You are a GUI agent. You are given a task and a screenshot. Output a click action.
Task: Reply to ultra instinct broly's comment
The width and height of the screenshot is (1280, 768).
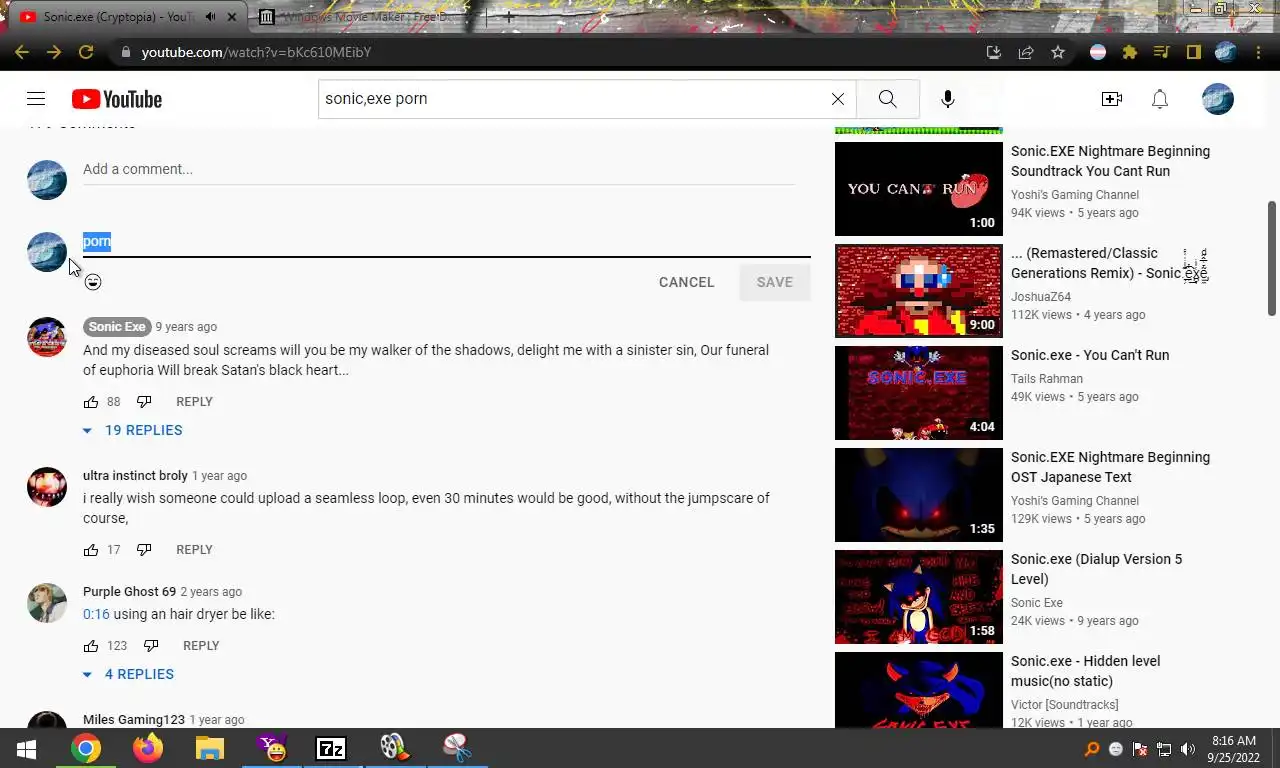(x=194, y=550)
